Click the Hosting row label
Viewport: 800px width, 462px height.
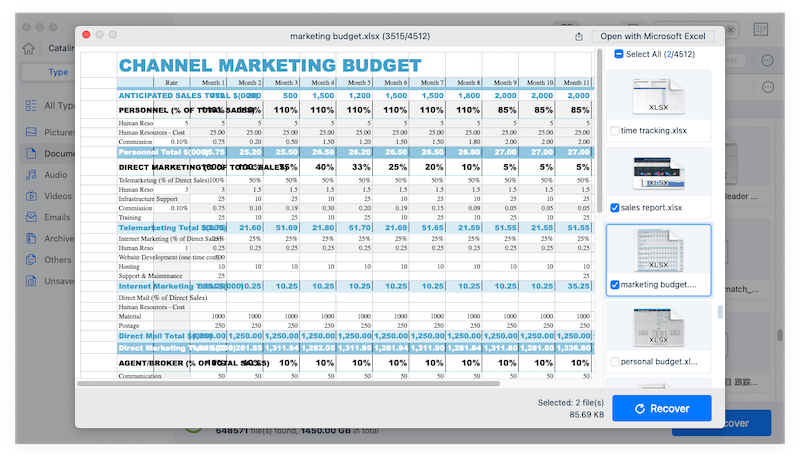click(129, 267)
